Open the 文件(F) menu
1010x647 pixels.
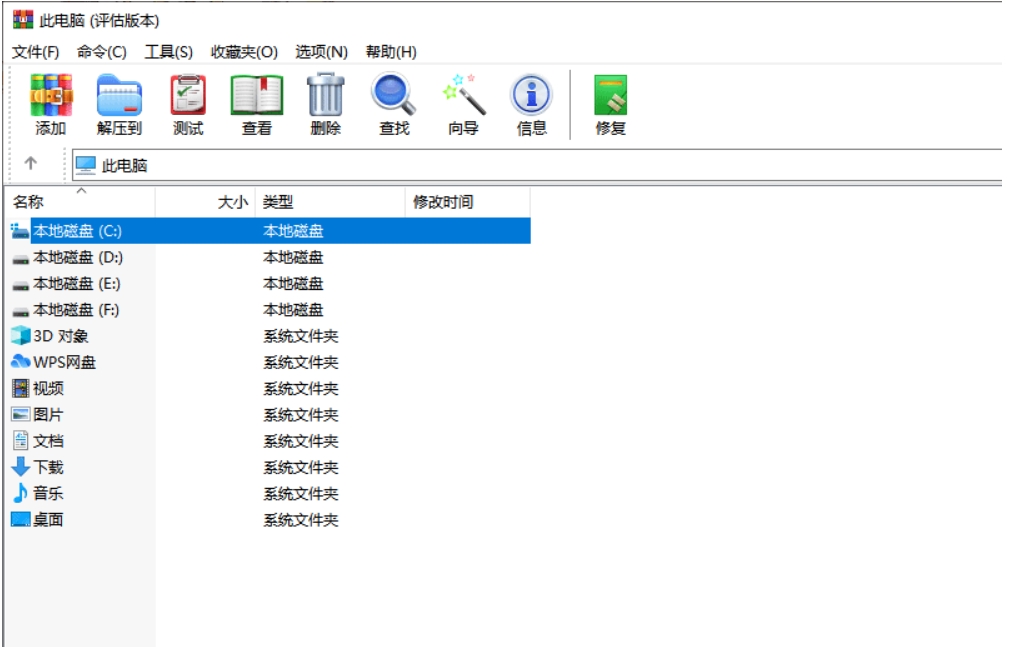(35, 52)
